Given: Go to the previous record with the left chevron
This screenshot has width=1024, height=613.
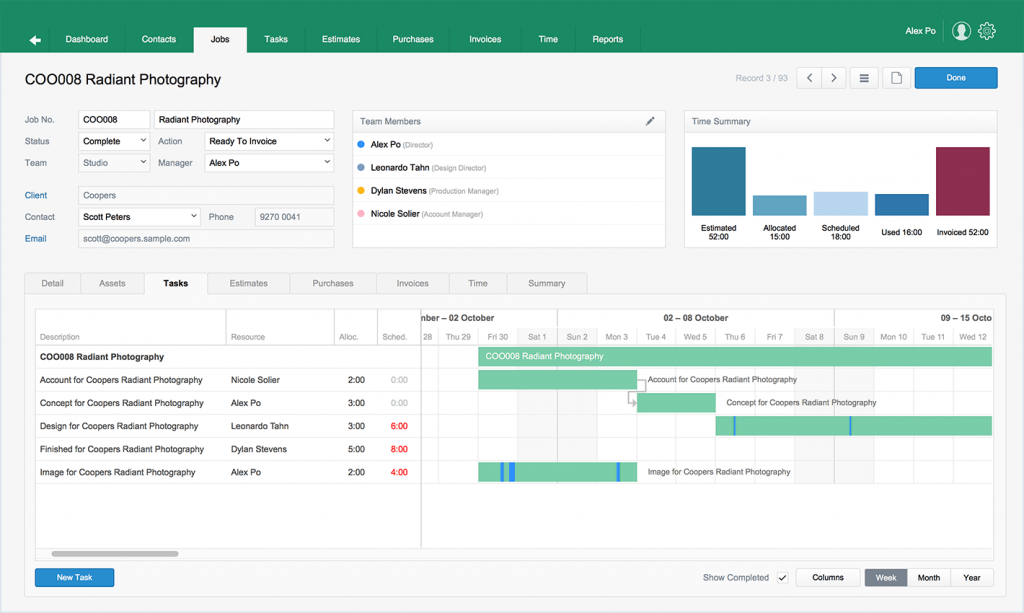Looking at the screenshot, I should click(x=809, y=77).
